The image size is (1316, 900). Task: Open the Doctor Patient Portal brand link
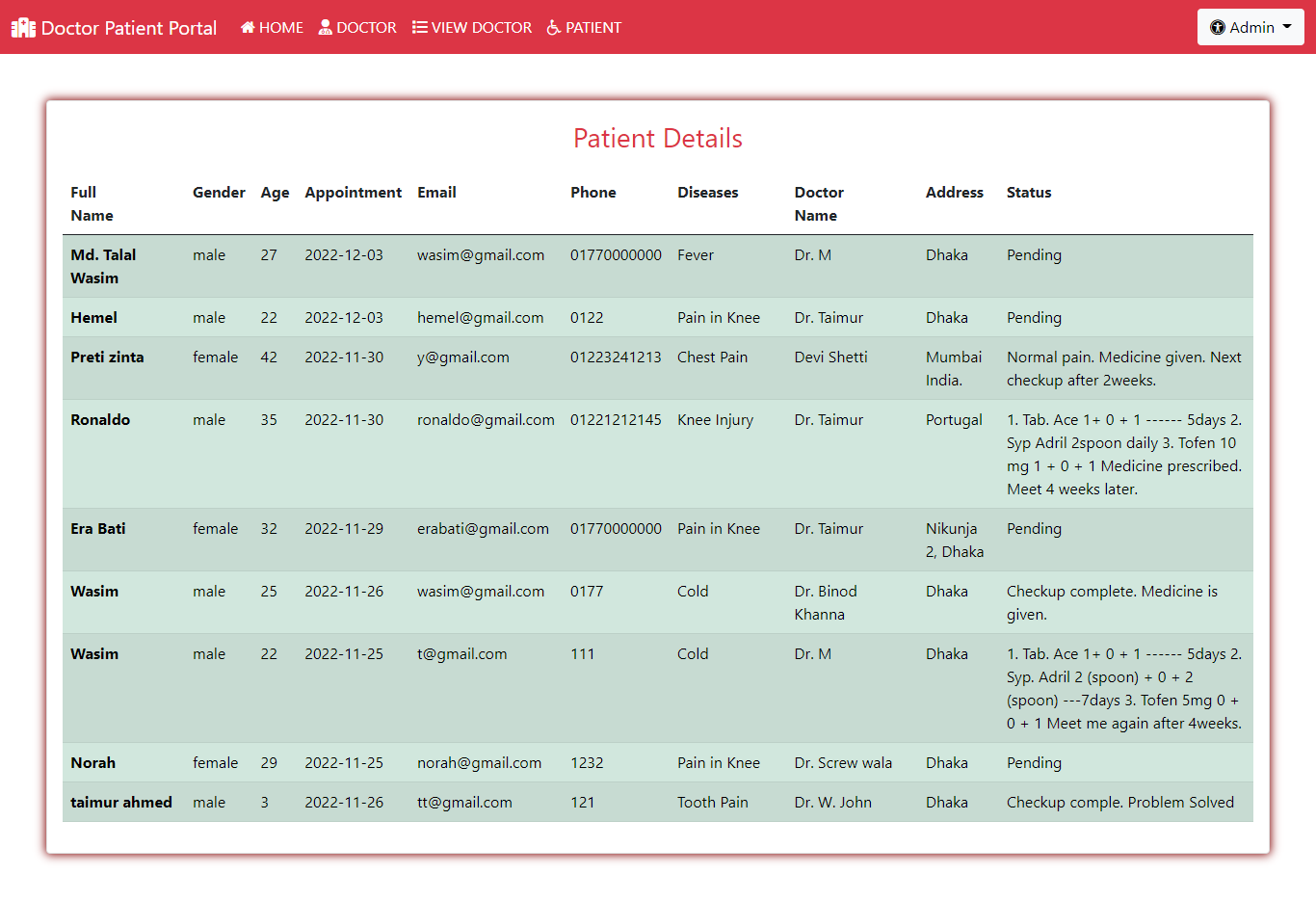coord(128,28)
